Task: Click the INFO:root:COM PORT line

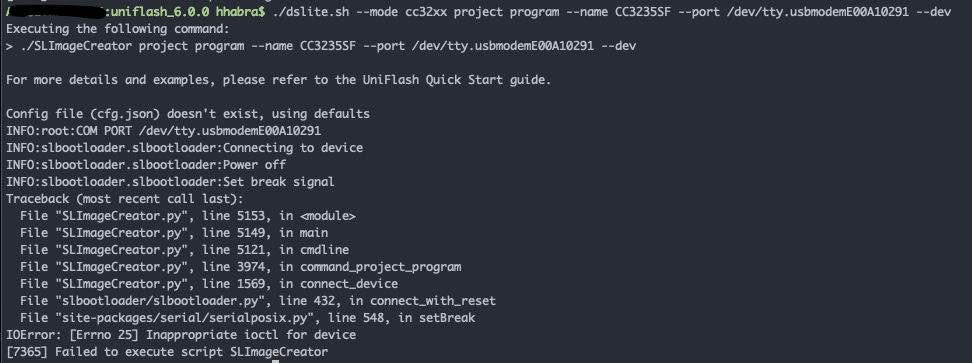Action: coord(164,131)
